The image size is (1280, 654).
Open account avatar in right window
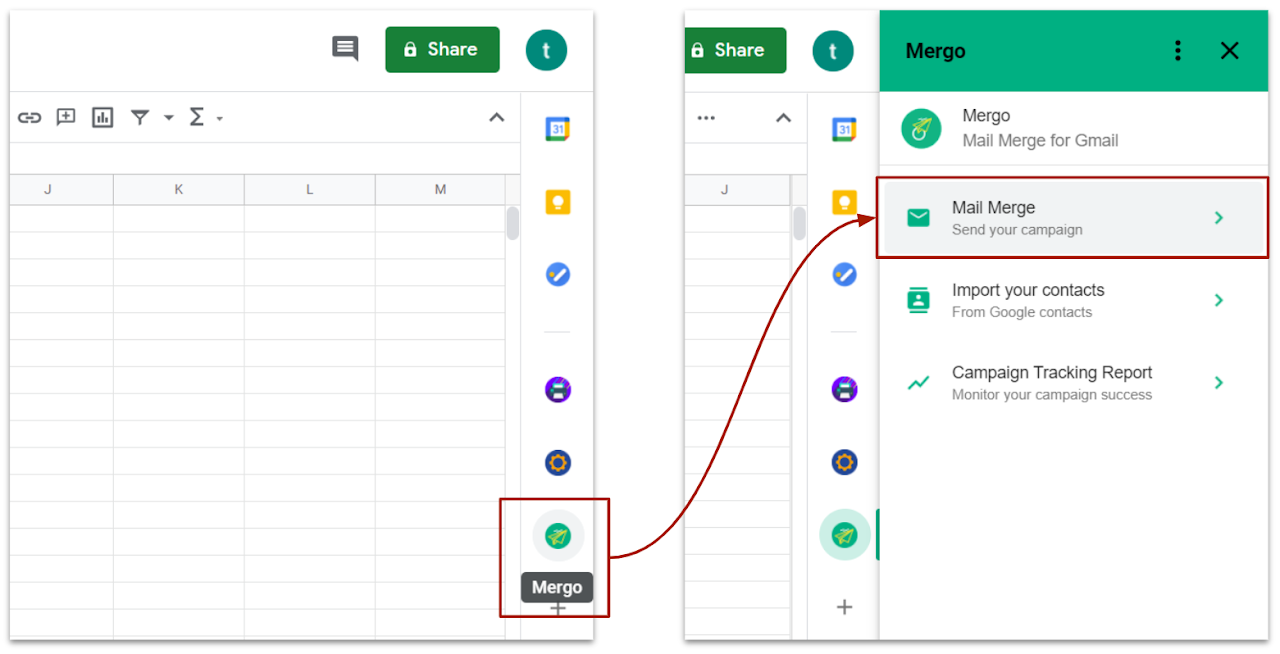[x=833, y=50]
